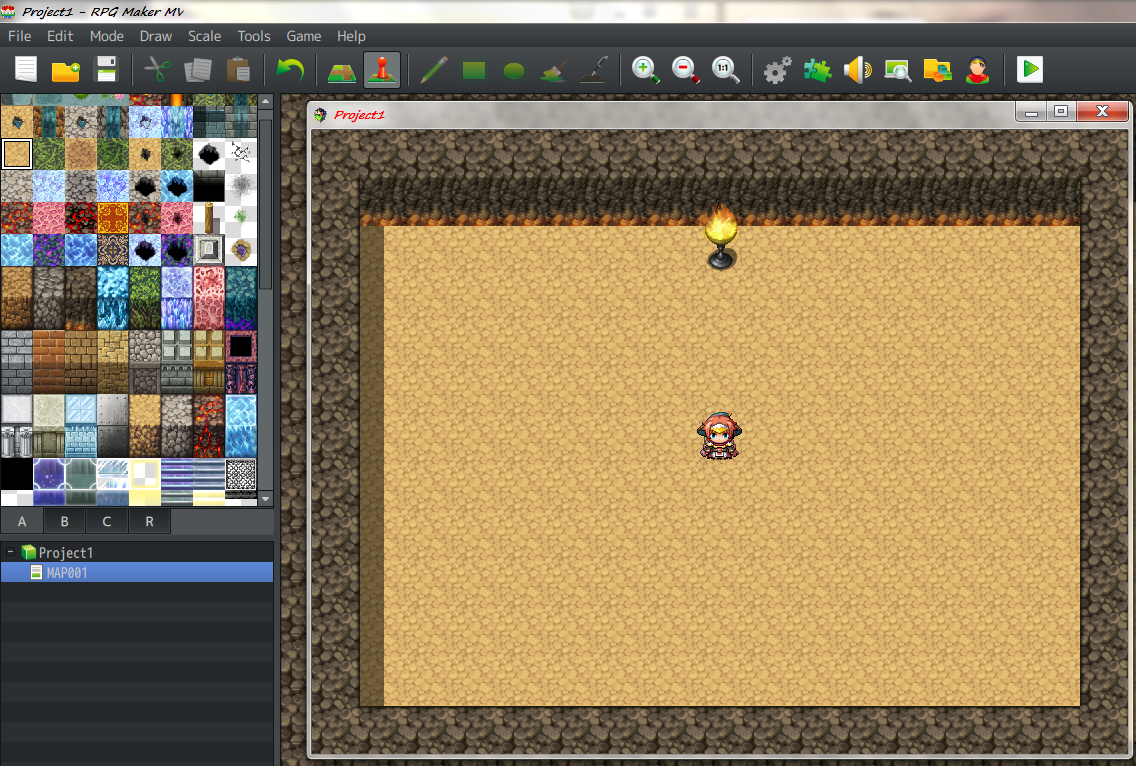The height and width of the screenshot is (766, 1136).
Task: Start Playtest with the green play button
Action: tap(1030, 70)
